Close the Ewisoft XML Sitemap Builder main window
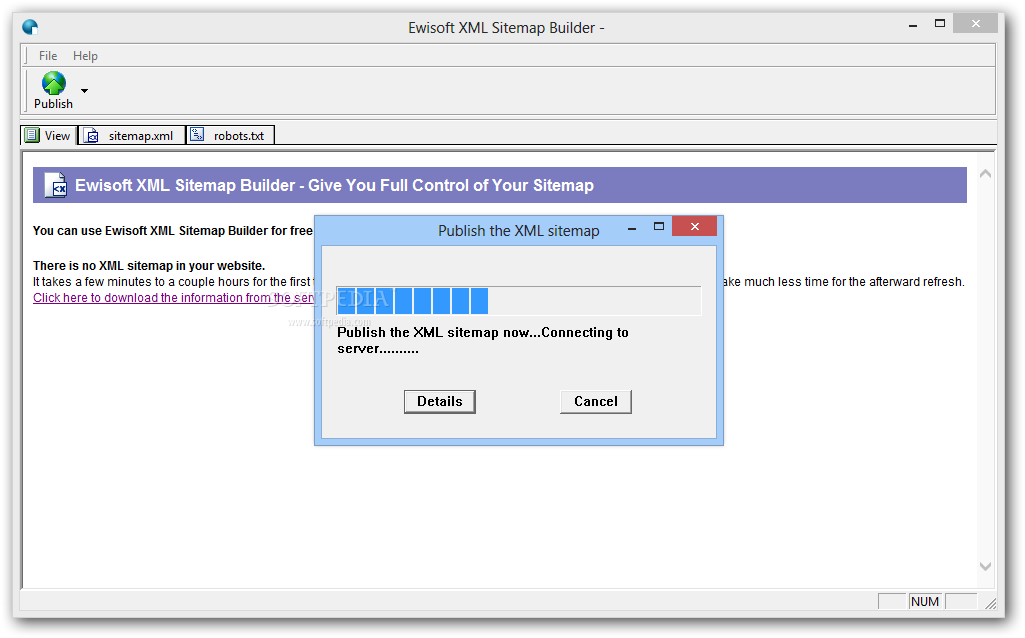Screen dimensions: 1025x638 (x=975, y=24)
